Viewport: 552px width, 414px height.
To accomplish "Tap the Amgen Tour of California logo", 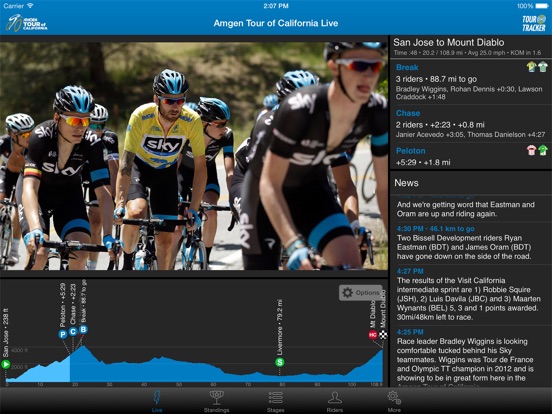I will tap(27, 23).
